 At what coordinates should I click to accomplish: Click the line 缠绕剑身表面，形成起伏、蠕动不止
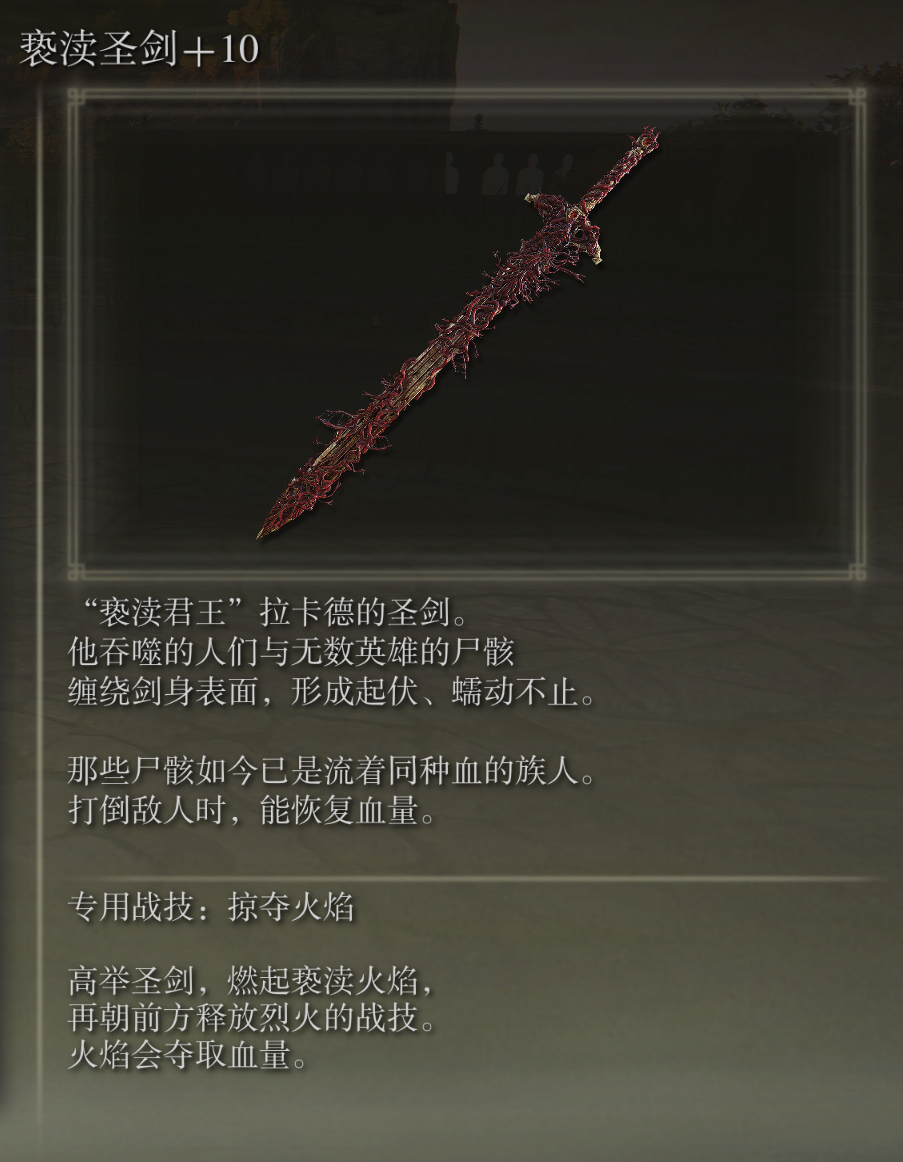click(331, 693)
